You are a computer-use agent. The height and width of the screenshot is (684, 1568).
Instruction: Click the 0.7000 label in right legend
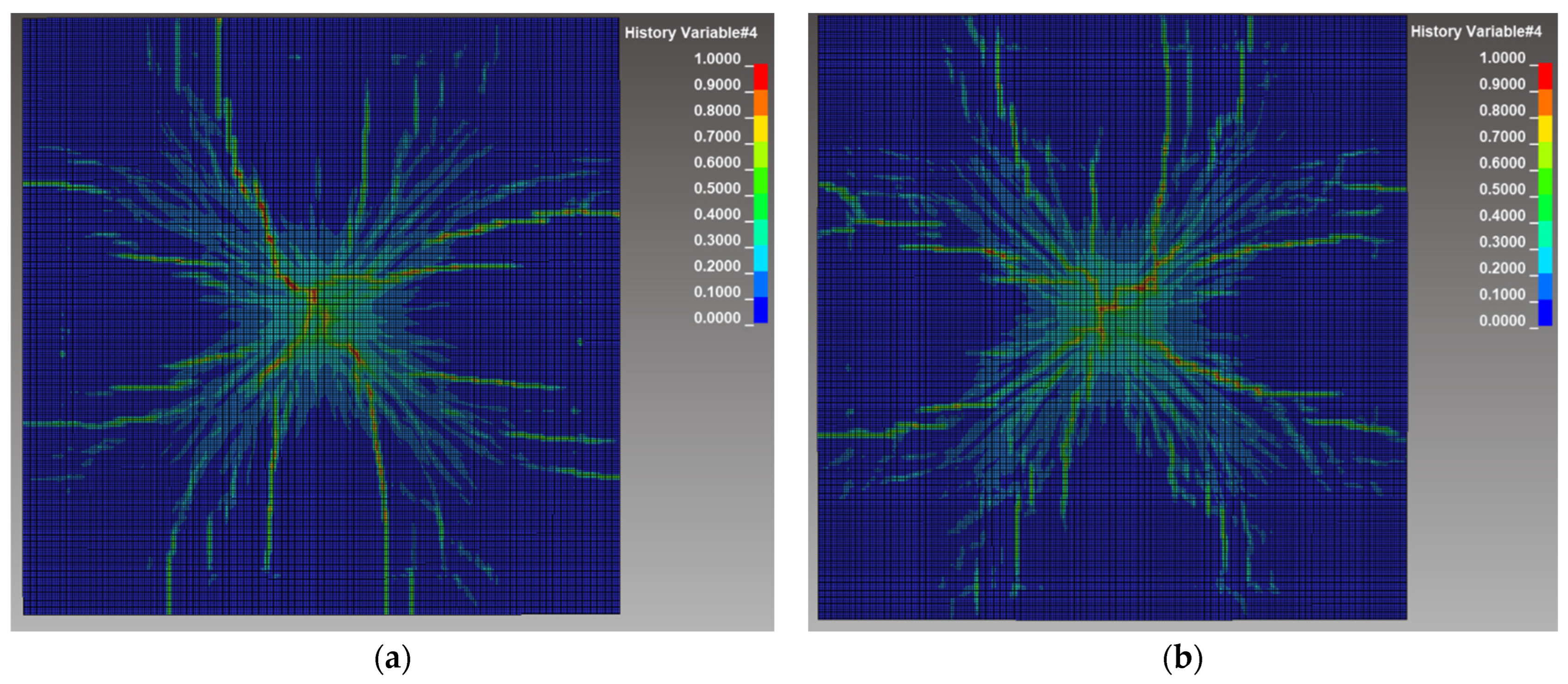[1502, 136]
